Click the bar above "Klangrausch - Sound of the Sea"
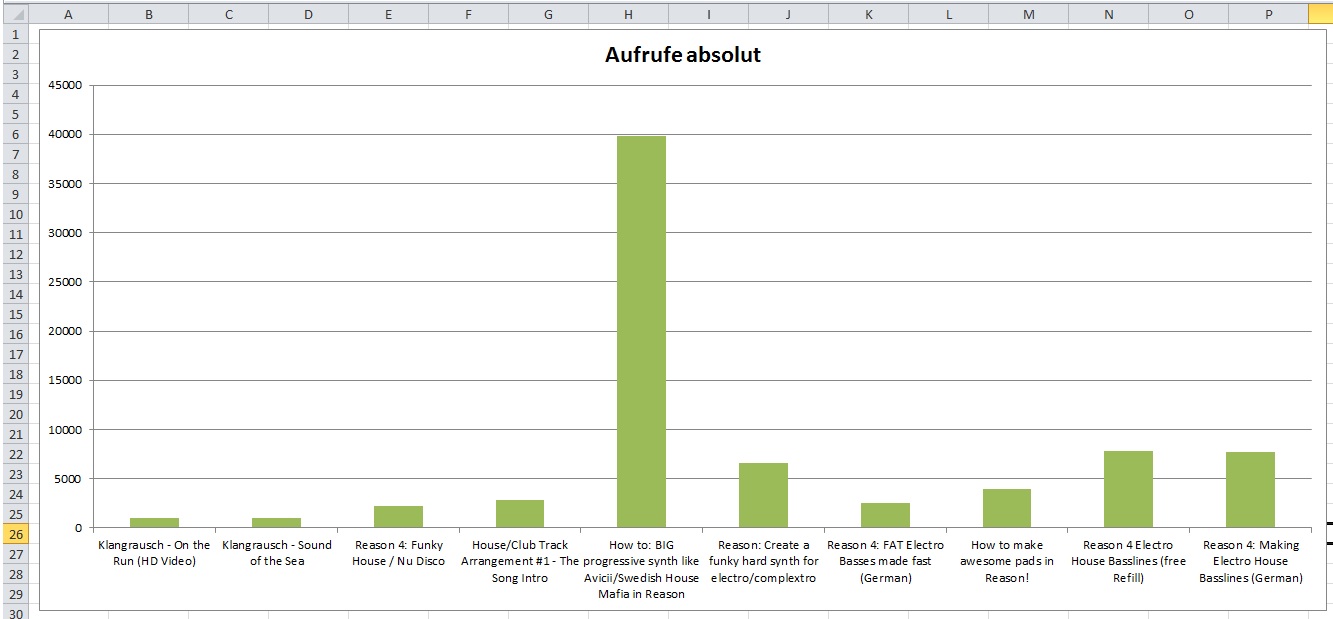The width and height of the screenshot is (1333, 619). click(x=276, y=522)
